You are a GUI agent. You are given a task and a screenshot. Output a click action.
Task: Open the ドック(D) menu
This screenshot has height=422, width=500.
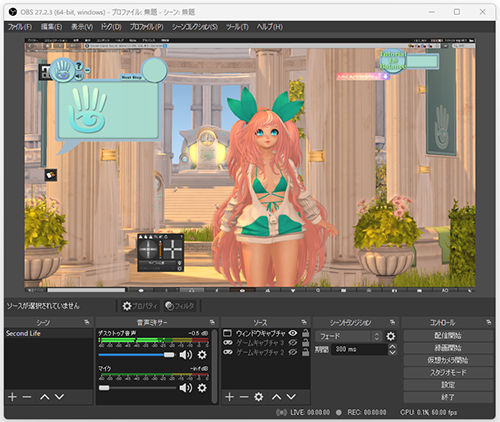point(111,27)
